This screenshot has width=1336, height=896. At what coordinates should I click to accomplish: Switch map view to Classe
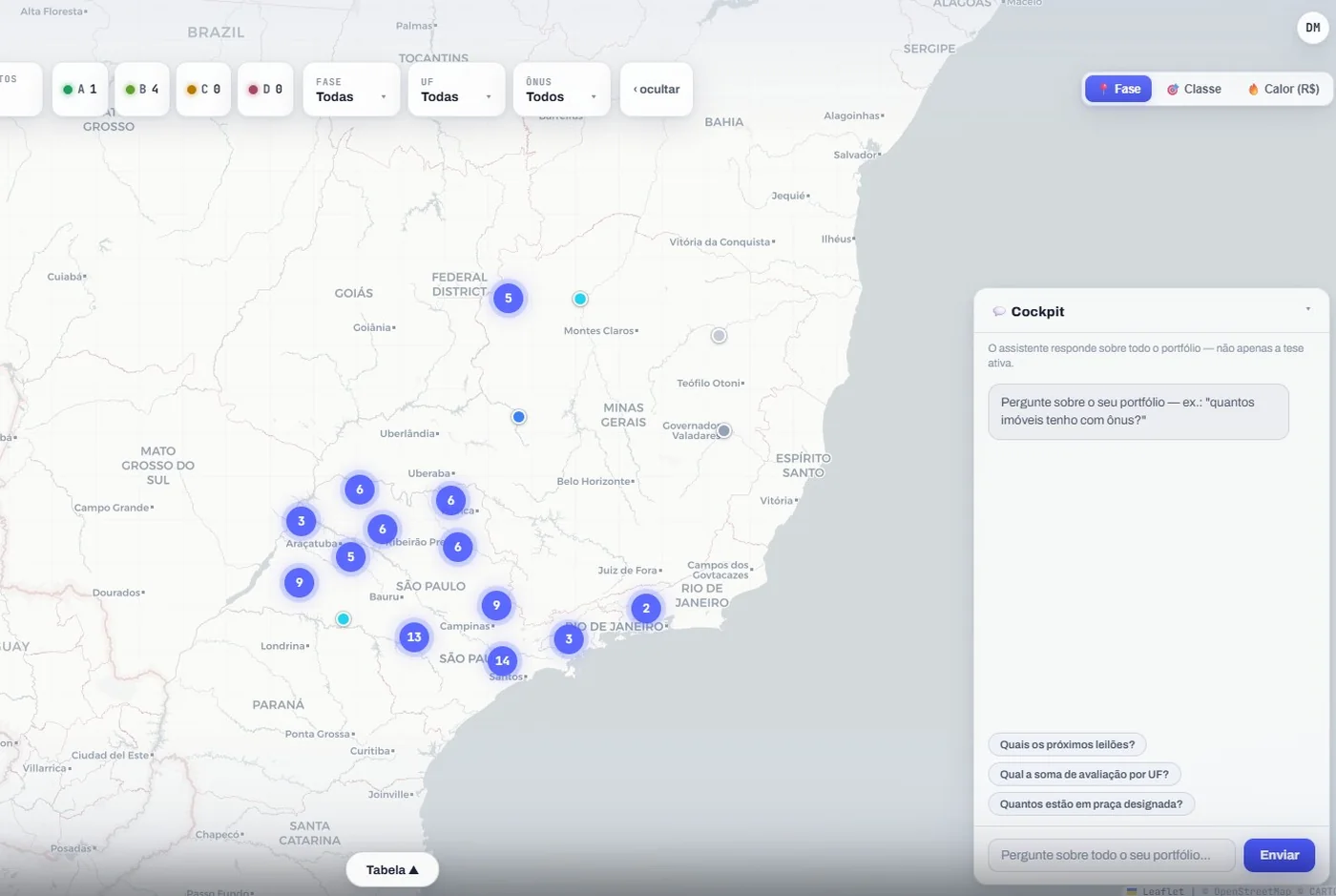coord(1194,89)
